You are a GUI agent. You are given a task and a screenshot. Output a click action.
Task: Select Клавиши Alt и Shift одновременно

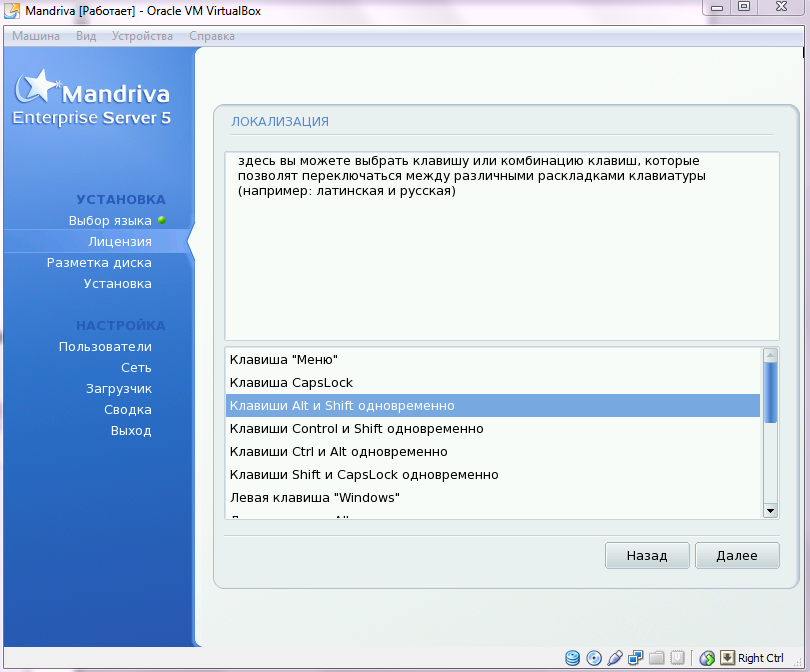493,405
